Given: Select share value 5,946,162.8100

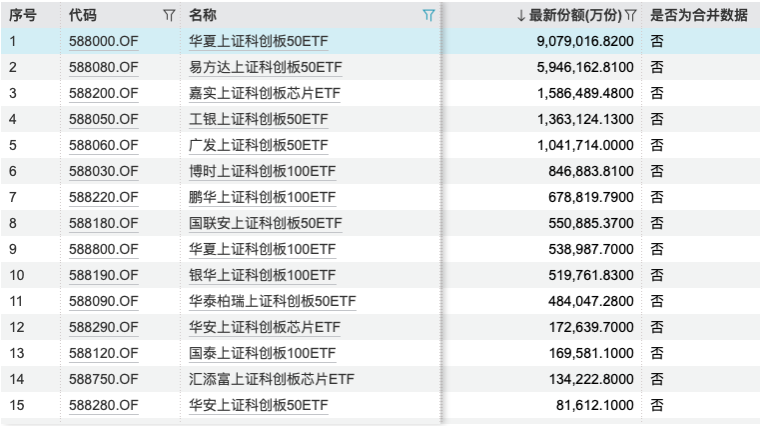Looking at the screenshot, I should [585, 67].
